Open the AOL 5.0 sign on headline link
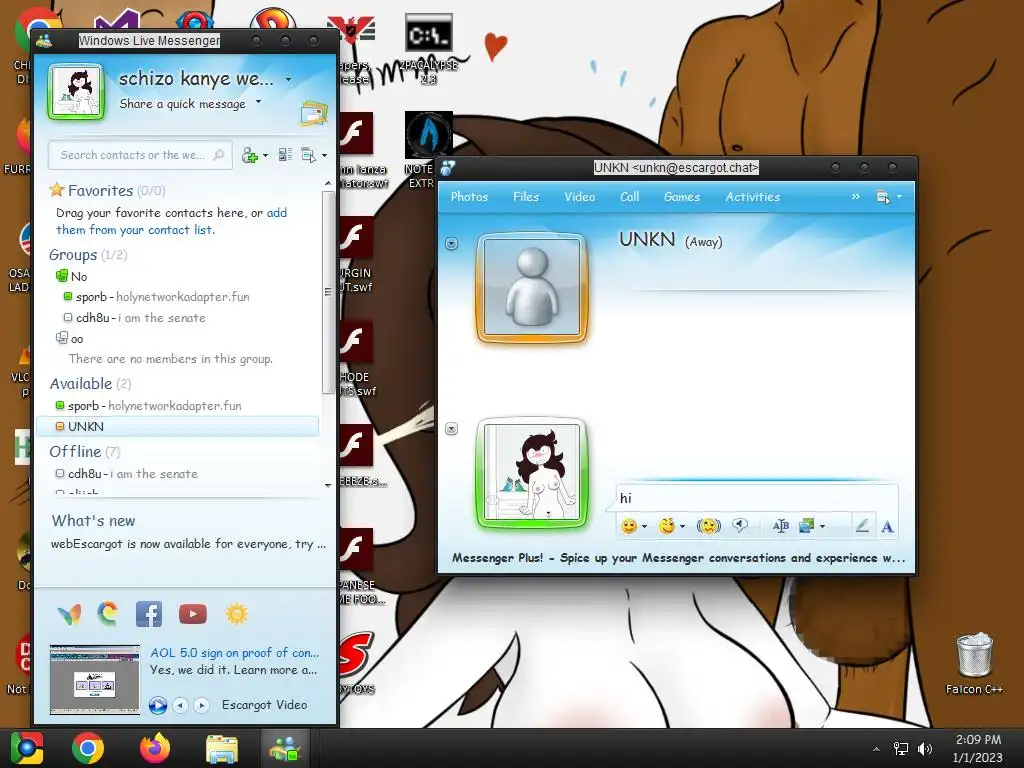The width and height of the screenshot is (1024, 768). click(234, 652)
